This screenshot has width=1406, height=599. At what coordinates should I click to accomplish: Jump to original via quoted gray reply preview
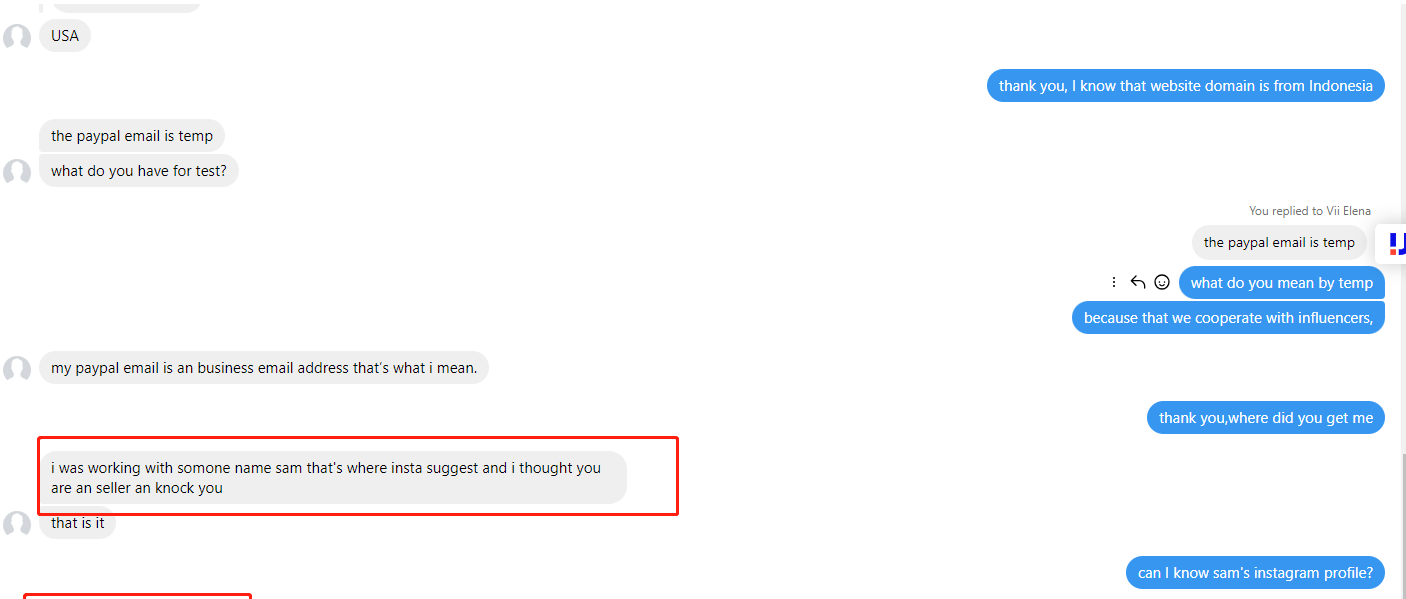(1278, 242)
